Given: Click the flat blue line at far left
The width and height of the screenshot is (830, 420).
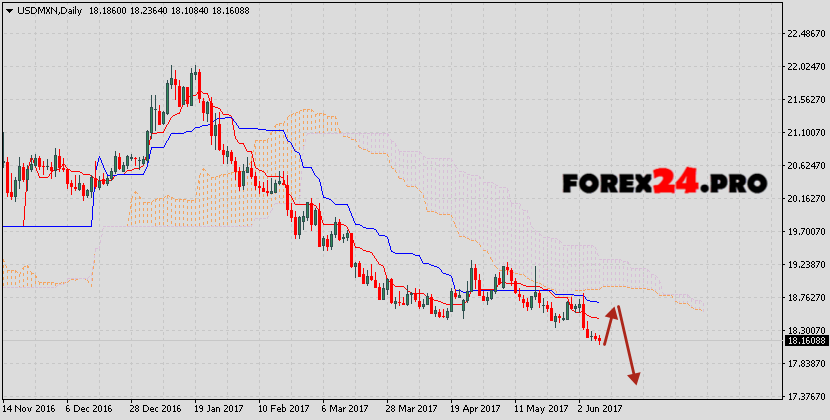Looking at the screenshot, I should [x=45, y=226].
